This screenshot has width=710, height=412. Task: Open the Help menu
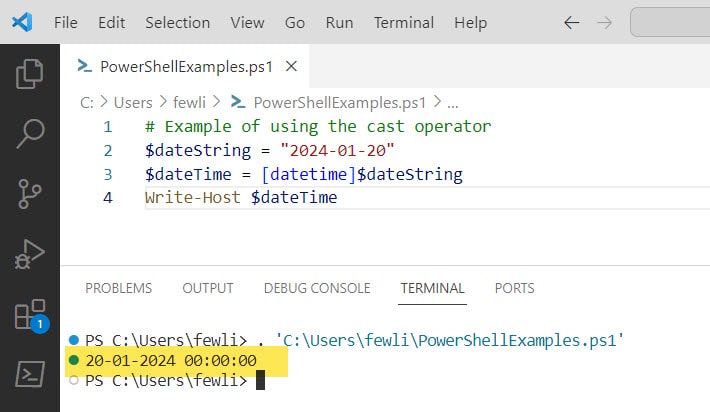point(470,22)
